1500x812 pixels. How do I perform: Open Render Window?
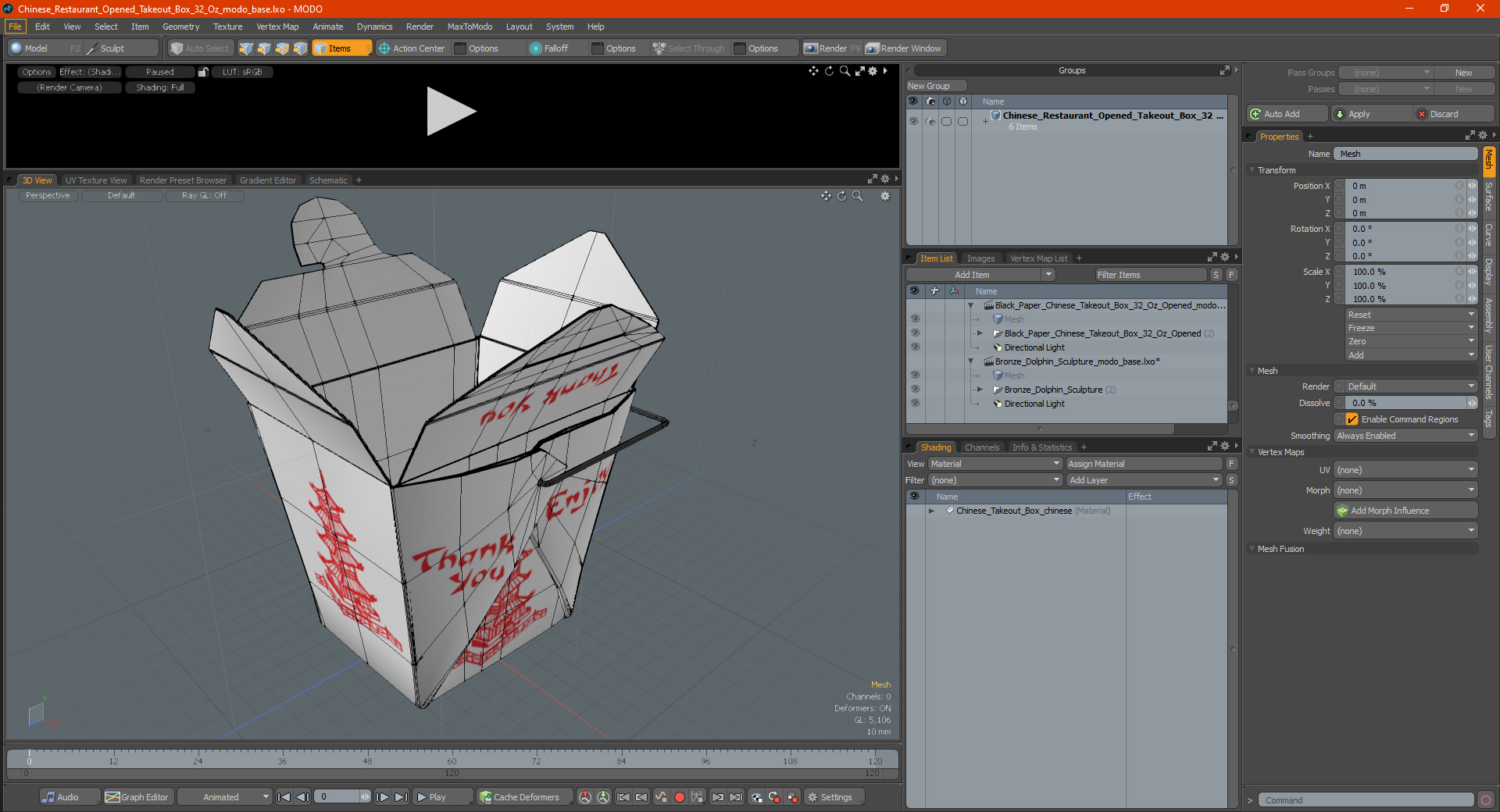click(x=904, y=48)
